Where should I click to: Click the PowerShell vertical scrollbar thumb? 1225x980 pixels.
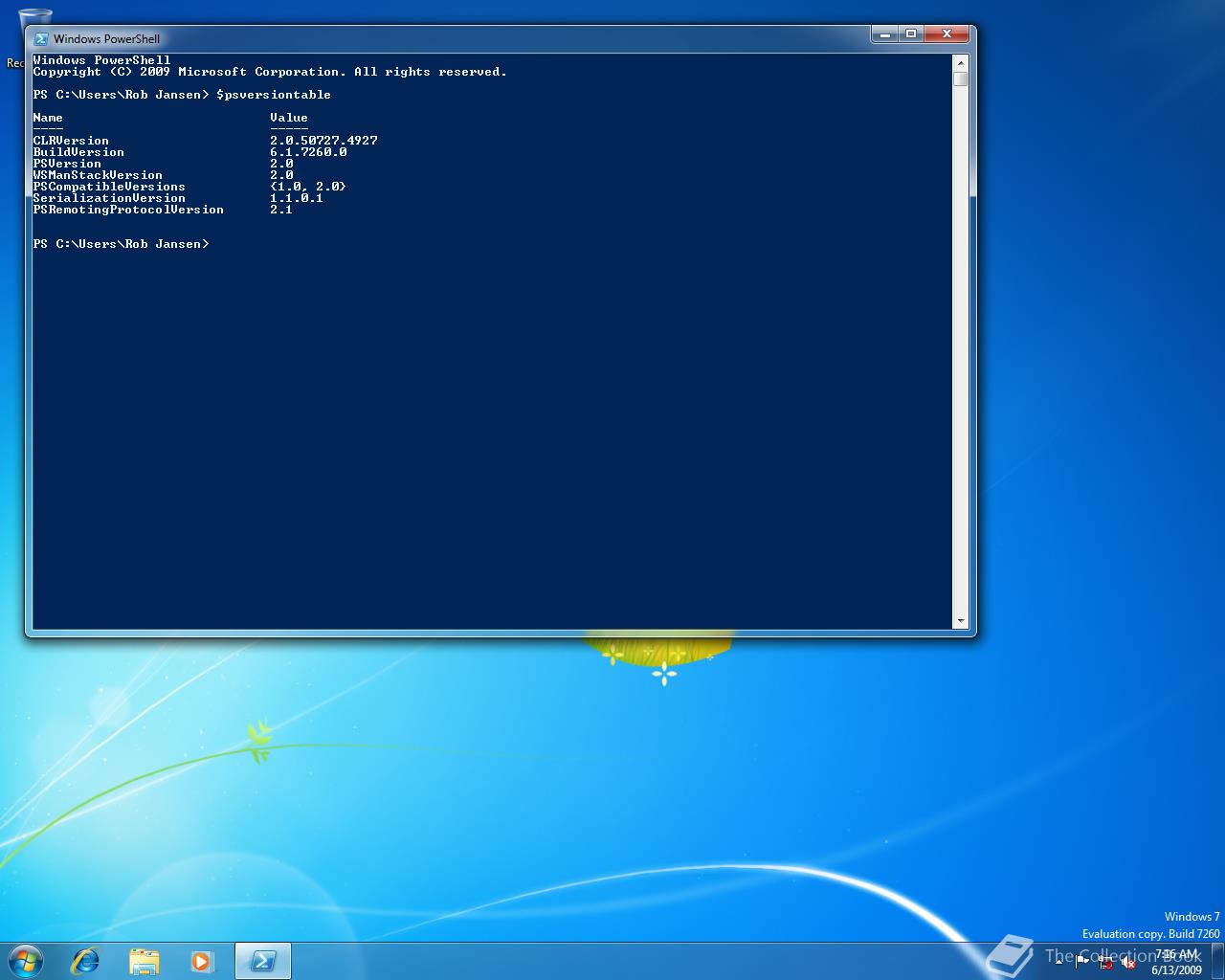961,78
